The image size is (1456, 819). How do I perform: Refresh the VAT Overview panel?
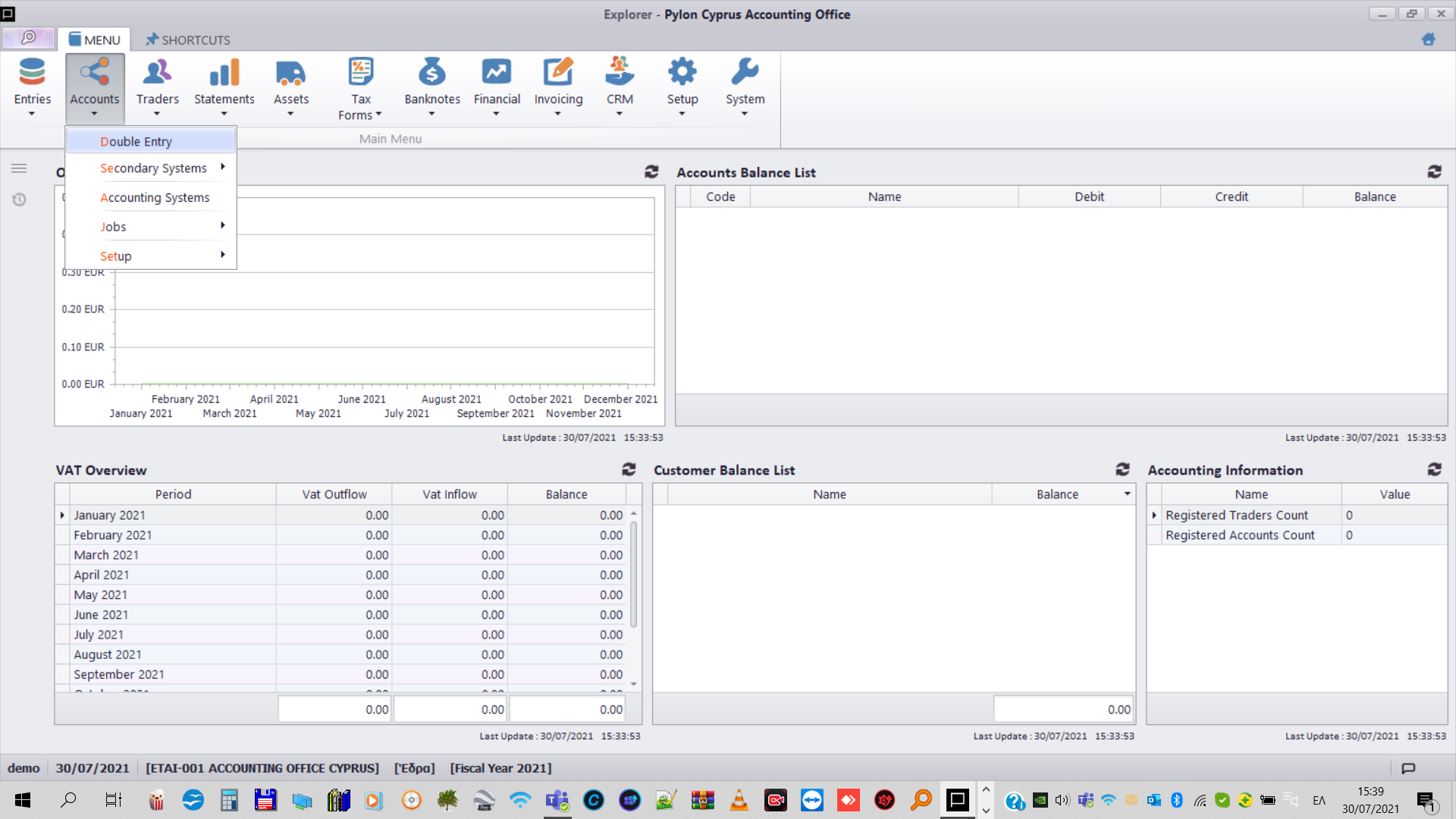click(629, 469)
